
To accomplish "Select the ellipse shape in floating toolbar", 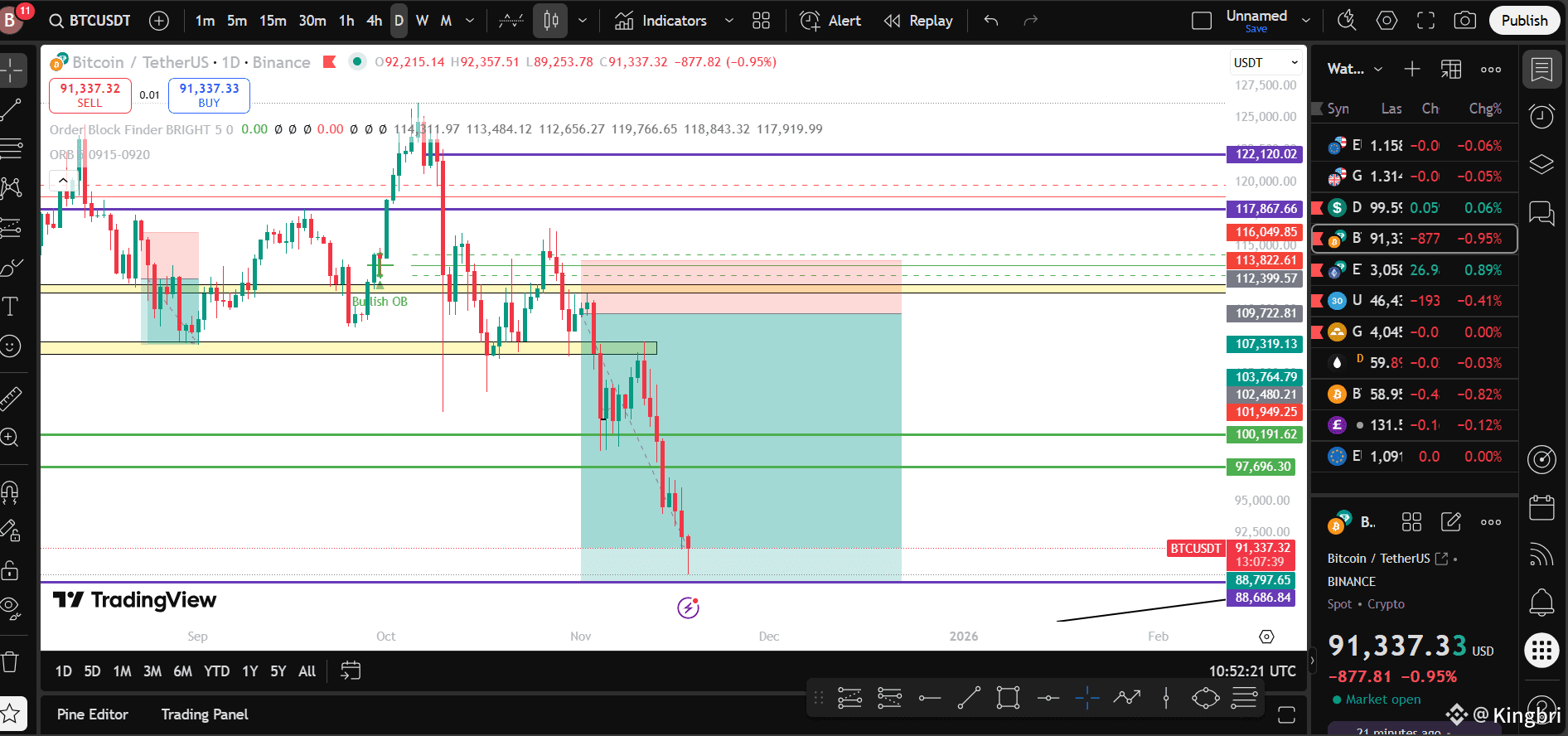I will 1205,698.
